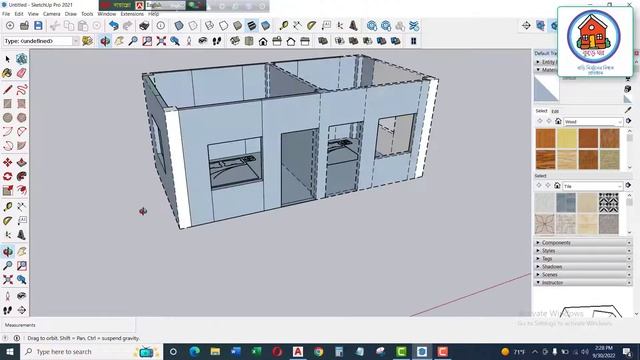Screen dimensions: 640x360
Task: Expand the Scenes panel
Action: coord(583,275)
